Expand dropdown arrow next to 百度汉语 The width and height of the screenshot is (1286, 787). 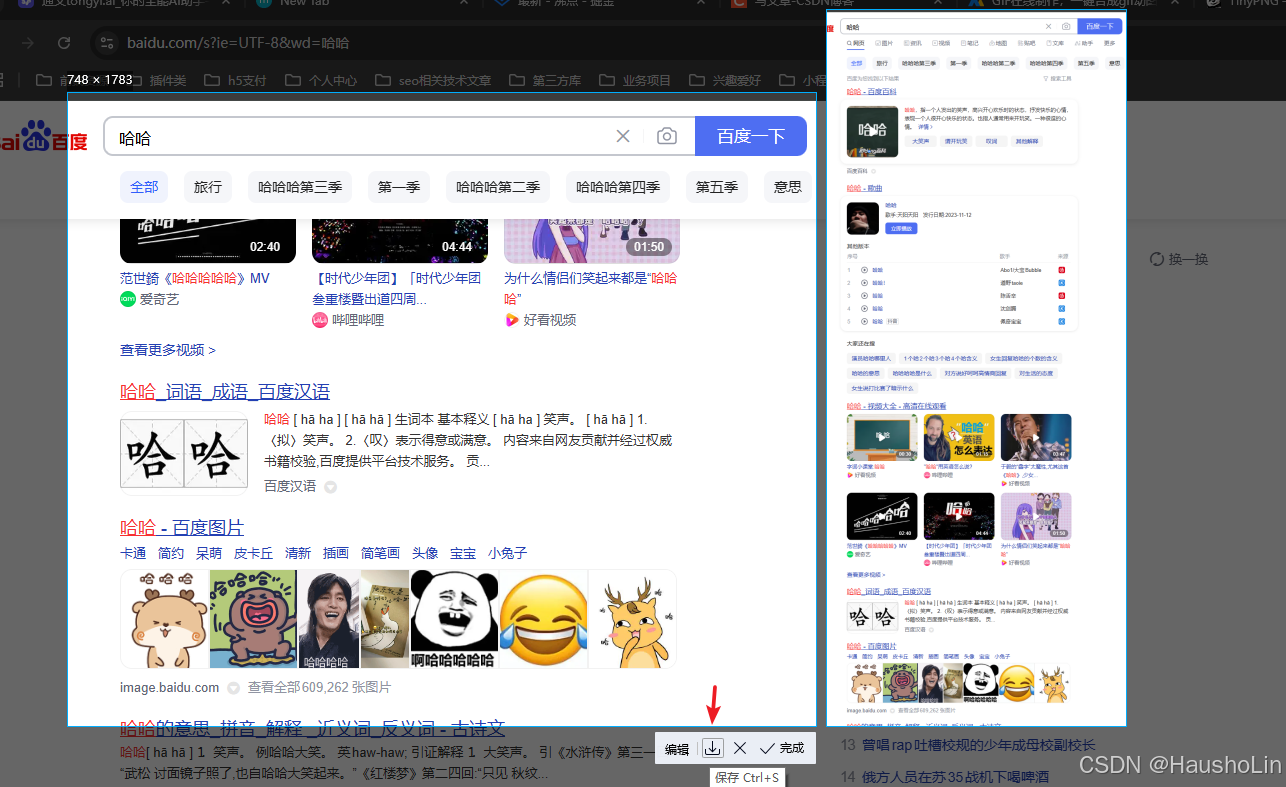pos(330,487)
